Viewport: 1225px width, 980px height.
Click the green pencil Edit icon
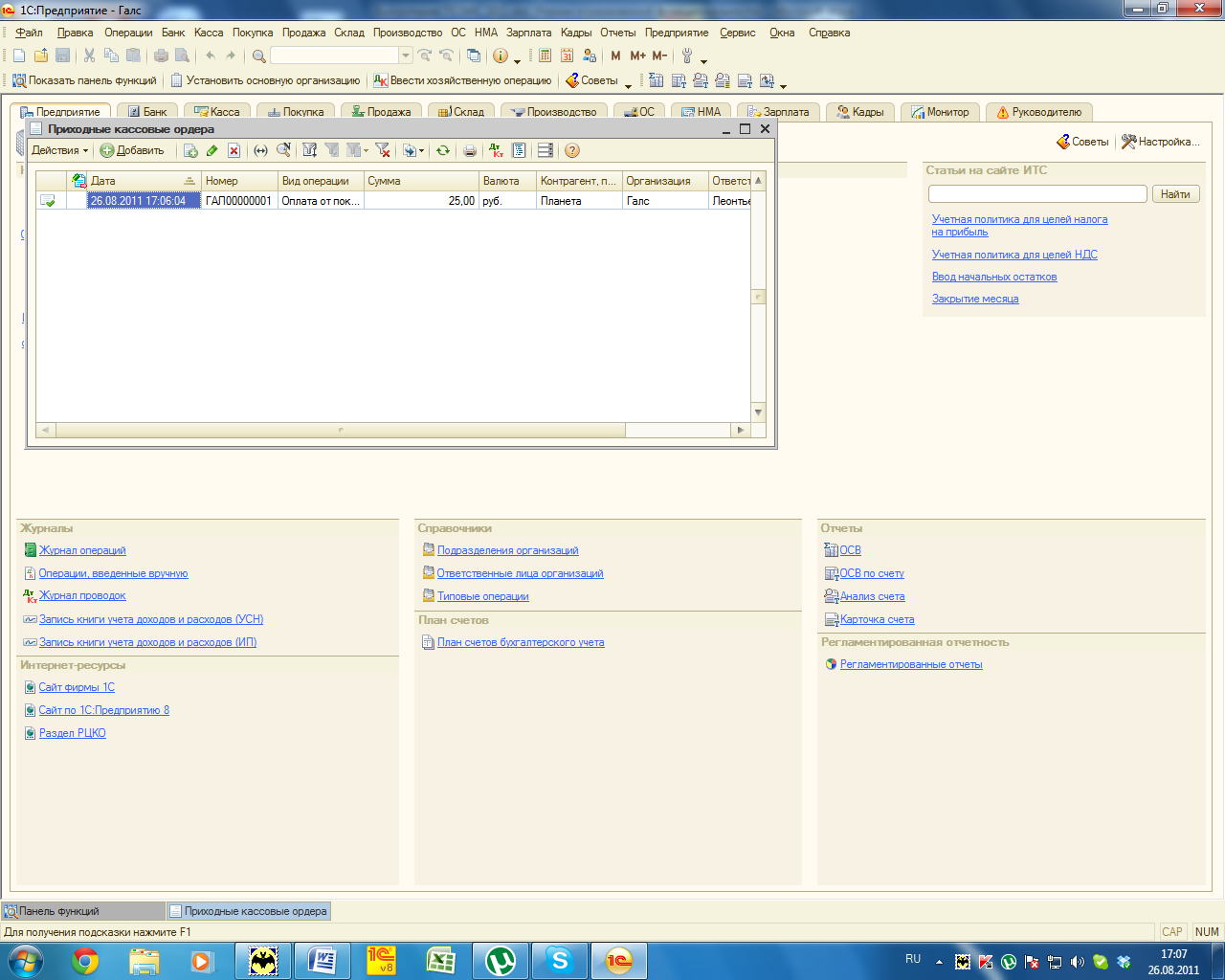click(x=212, y=150)
